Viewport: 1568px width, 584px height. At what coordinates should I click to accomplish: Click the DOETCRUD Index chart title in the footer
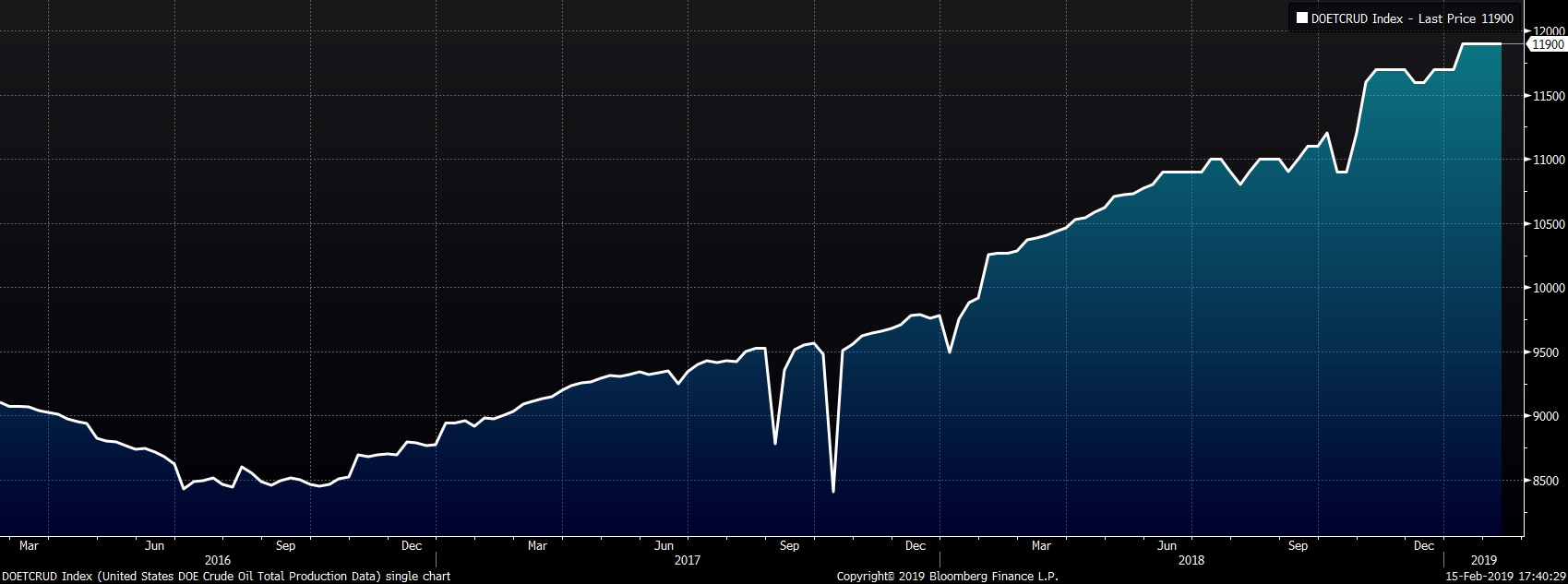226,577
